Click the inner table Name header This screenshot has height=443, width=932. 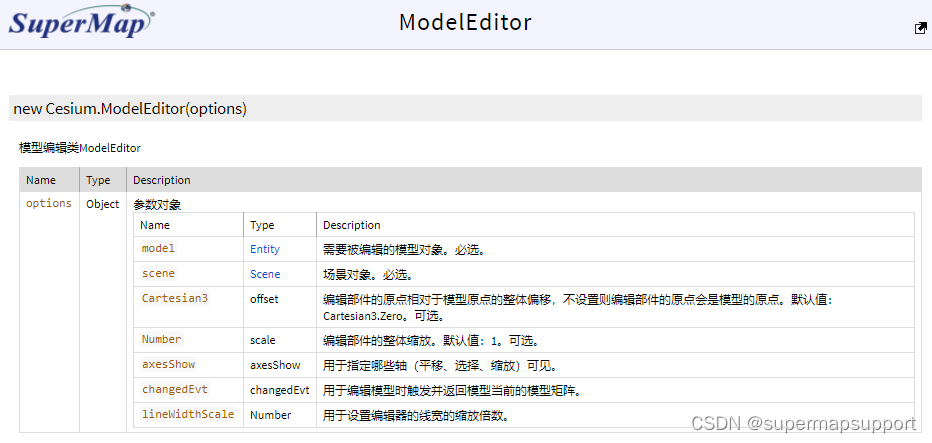(x=155, y=225)
